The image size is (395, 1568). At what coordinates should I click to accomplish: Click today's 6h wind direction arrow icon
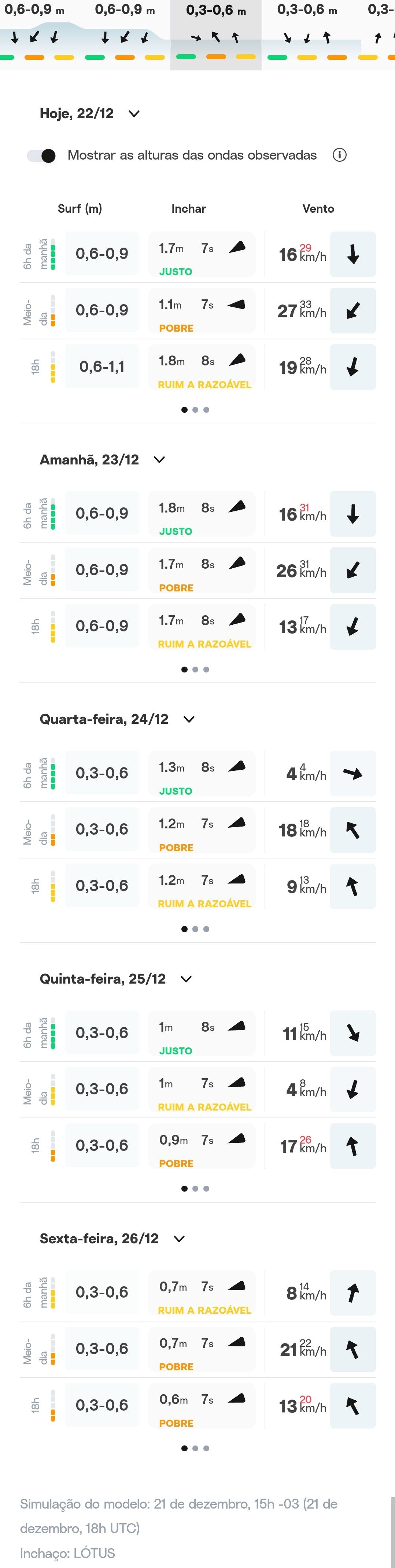pos(352,255)
